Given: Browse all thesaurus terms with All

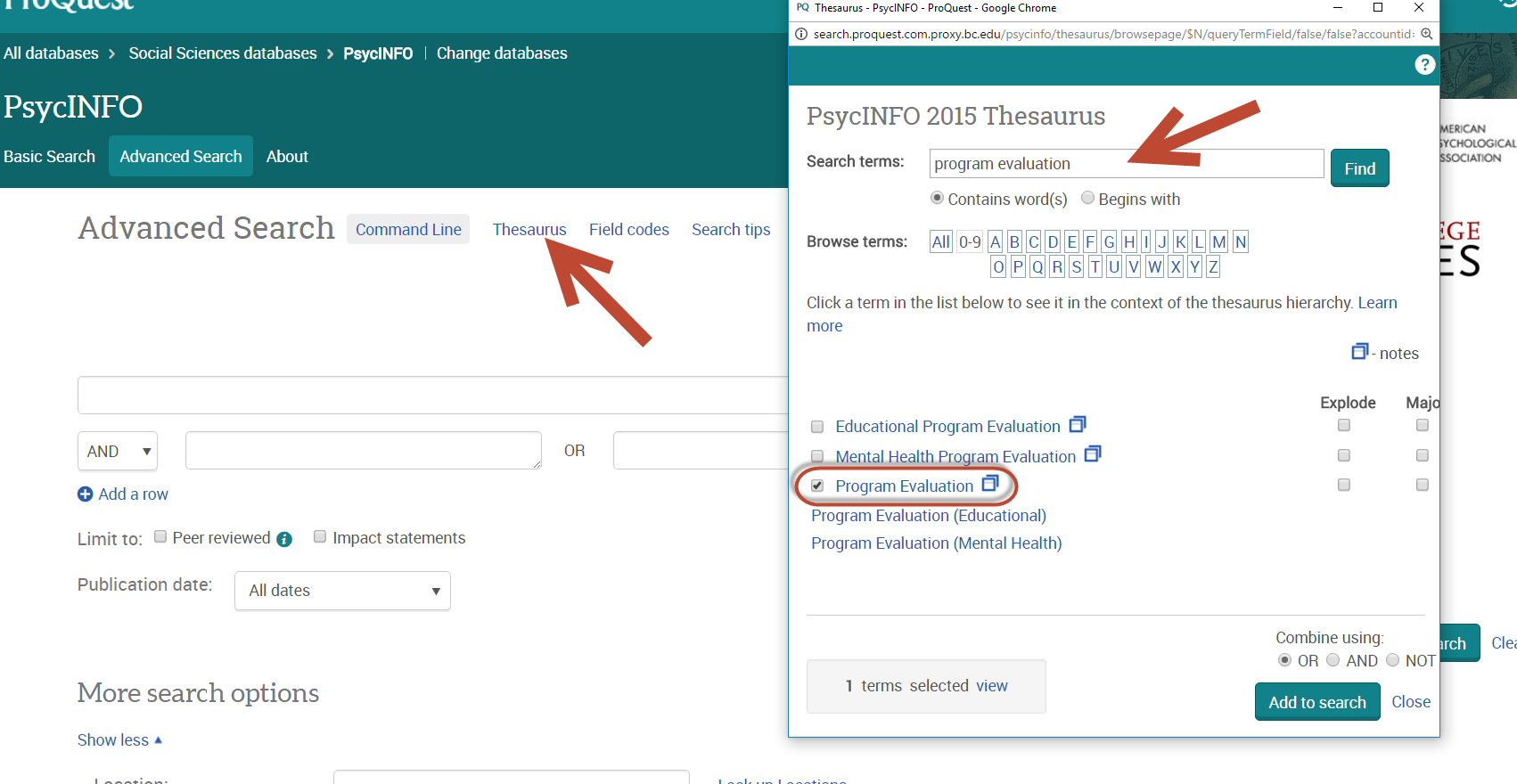Looking at the screenshot, I should coord(941,241).
